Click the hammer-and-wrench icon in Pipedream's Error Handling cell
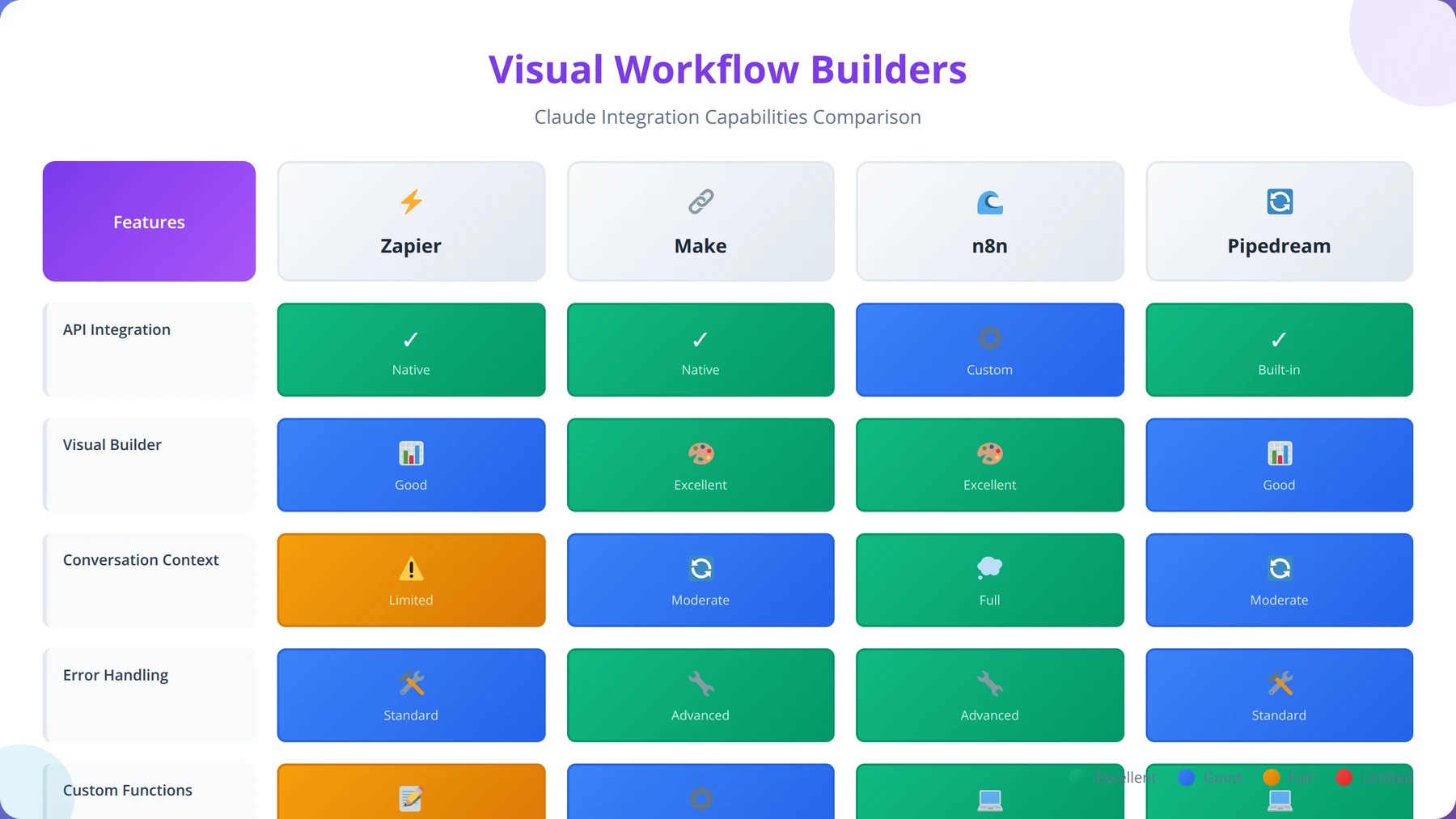The height and width of the screenshot is (819, 1456). [x=1279, y=684]
